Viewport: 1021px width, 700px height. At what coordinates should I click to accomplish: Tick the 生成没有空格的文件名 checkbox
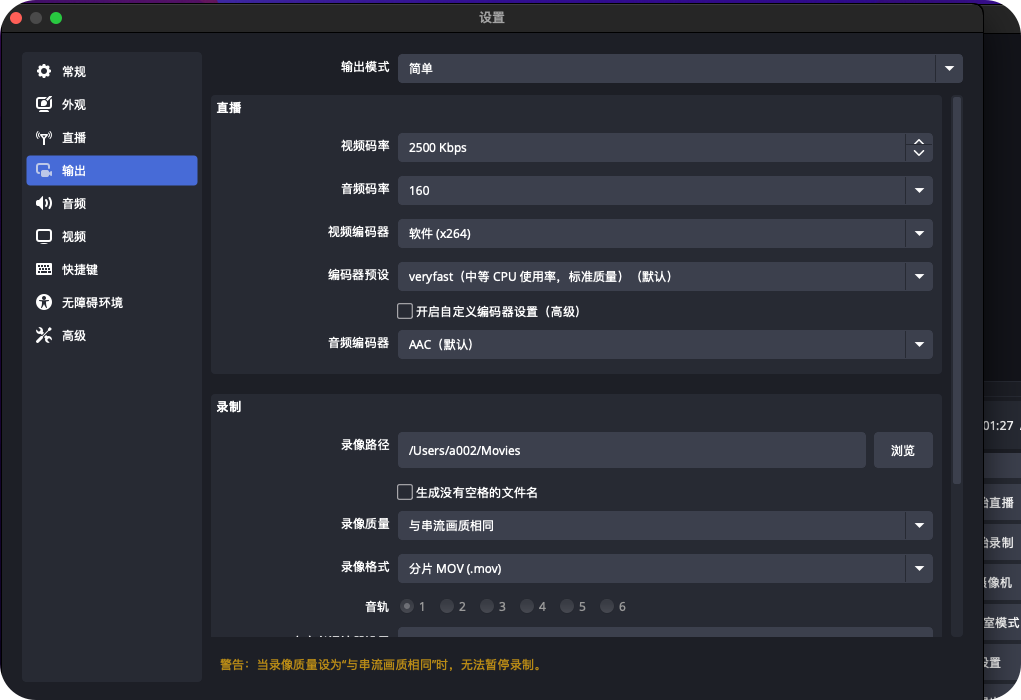coord(405,492)
